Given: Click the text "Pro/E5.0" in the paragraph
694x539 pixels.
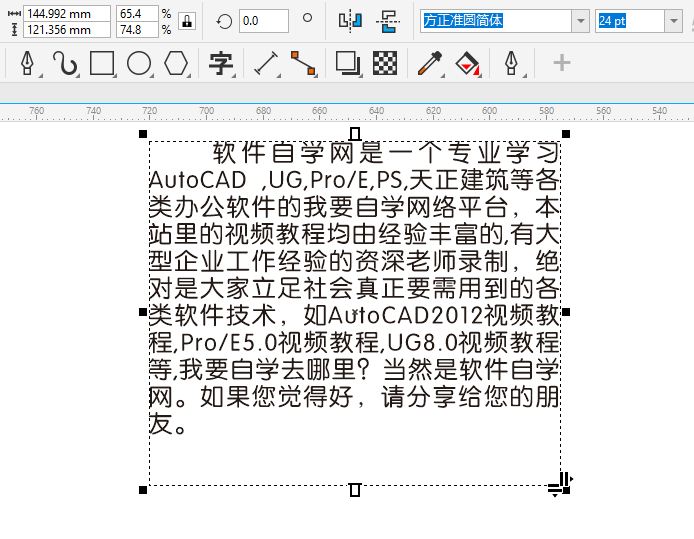Looking at the screenshot, I should (229, 343).
